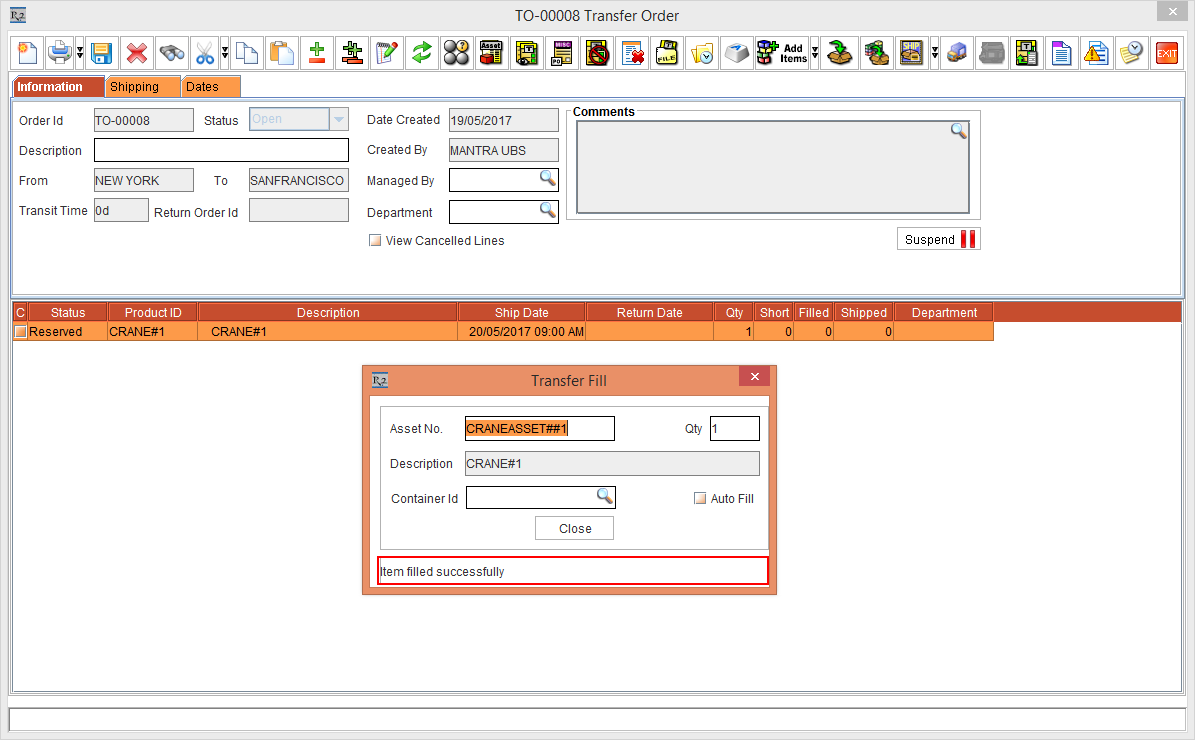Tick the CRANE#1 row checkbox

click(x=20, y=332)
